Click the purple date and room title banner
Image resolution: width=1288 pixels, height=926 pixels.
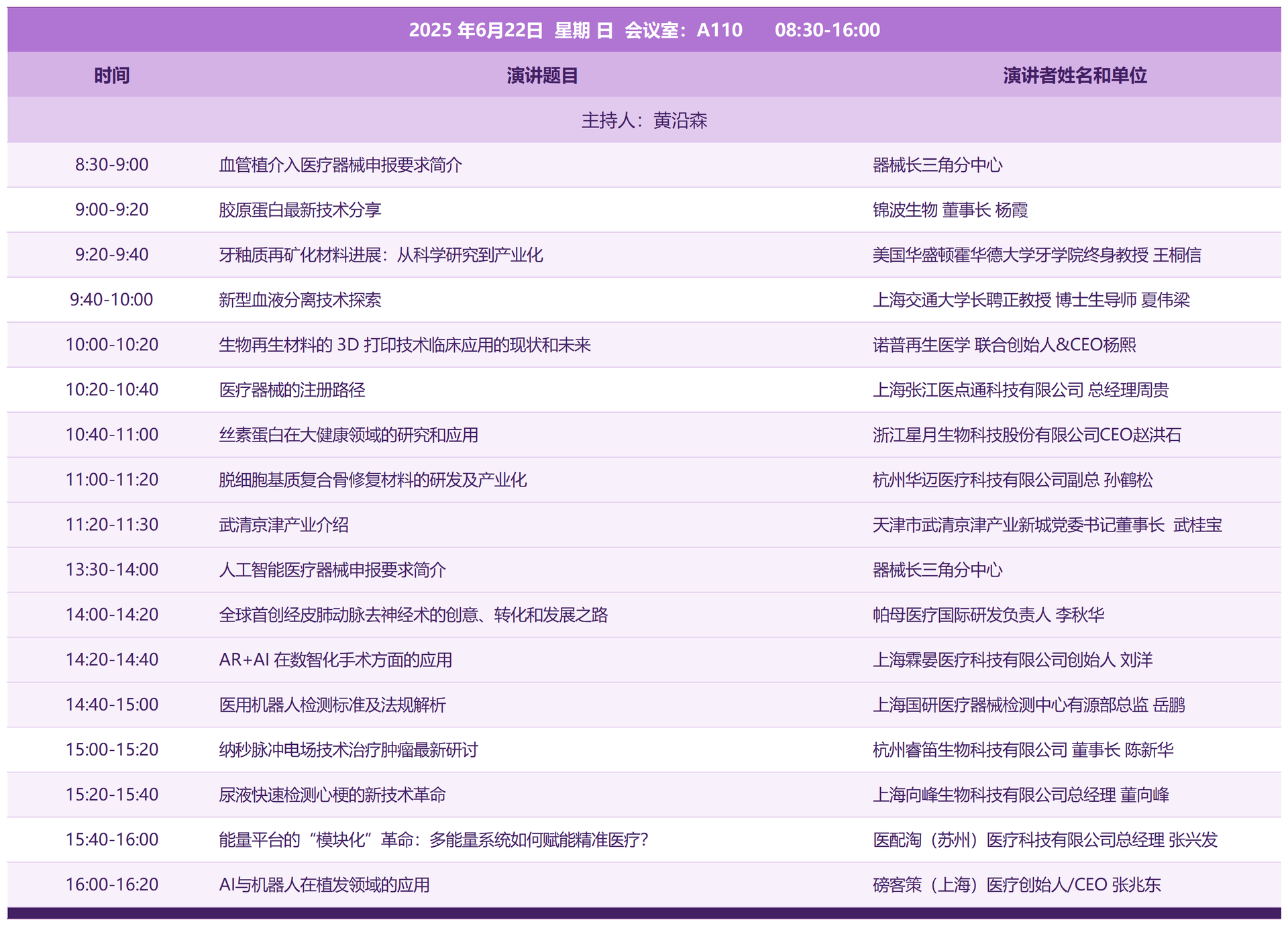coord(644,30)
